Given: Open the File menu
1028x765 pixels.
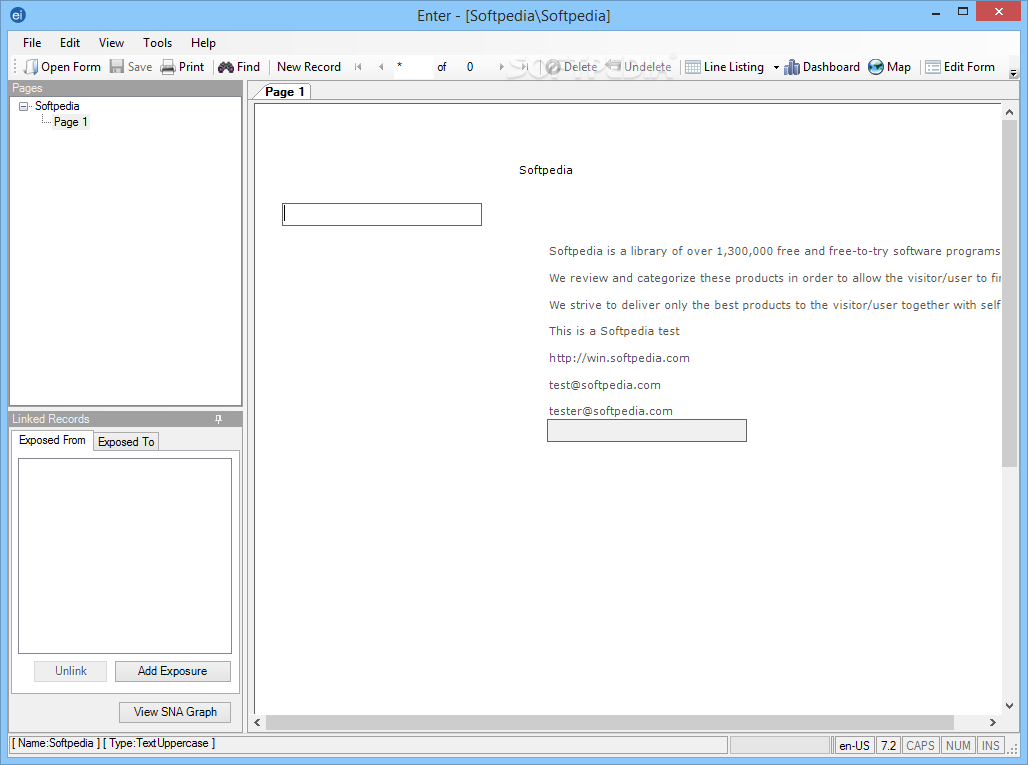Looking at the screenshot, I should 31,43.
